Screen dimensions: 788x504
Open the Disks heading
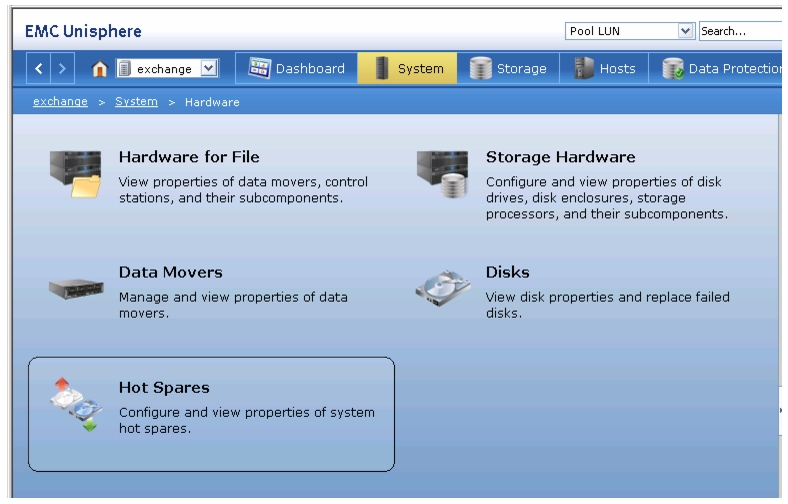pos(508,272)
